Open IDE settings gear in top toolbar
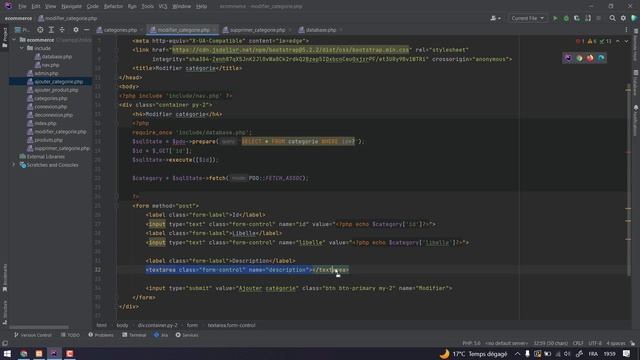Viewport: 640px width, 360px height. (623, 18)
